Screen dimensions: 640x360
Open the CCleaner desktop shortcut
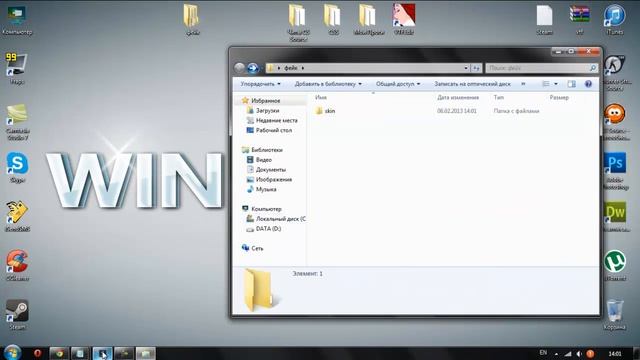click(x=17, y=265)
